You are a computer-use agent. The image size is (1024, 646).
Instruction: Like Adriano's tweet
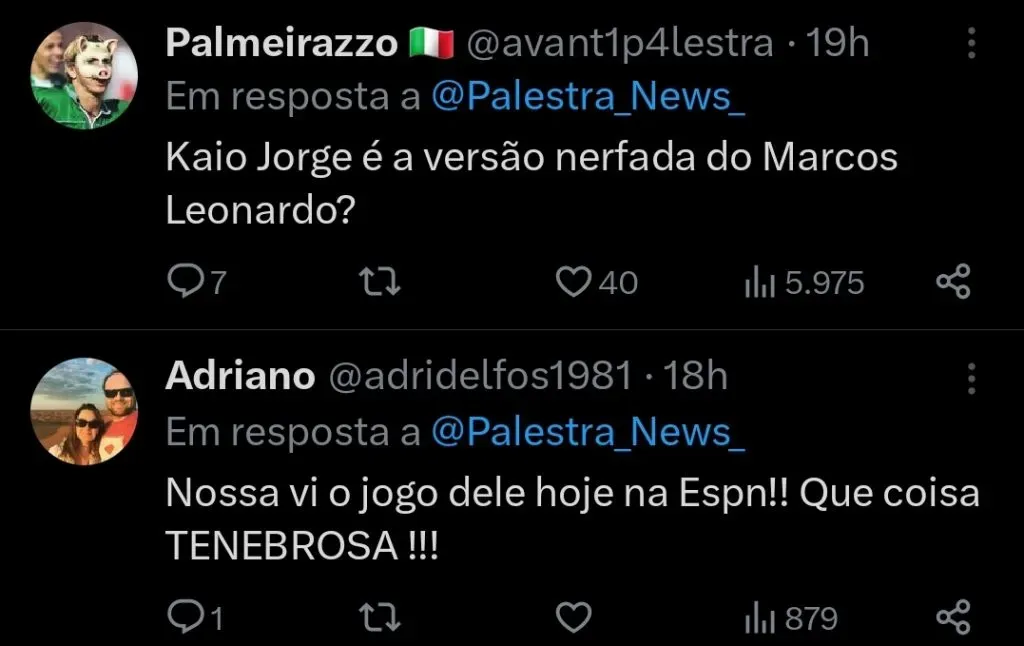(x=573, y=617)
